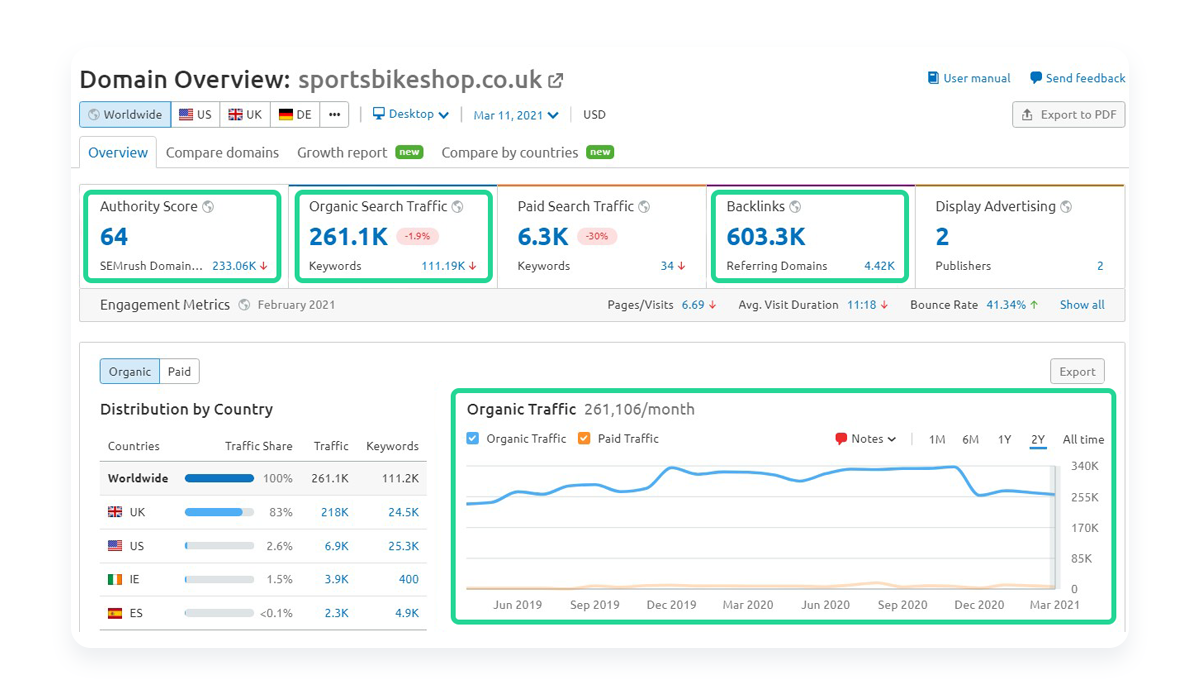Click the globe icon next to Backlinks
This screenshot has height=700, width=1200.
(x=795, y=207)
